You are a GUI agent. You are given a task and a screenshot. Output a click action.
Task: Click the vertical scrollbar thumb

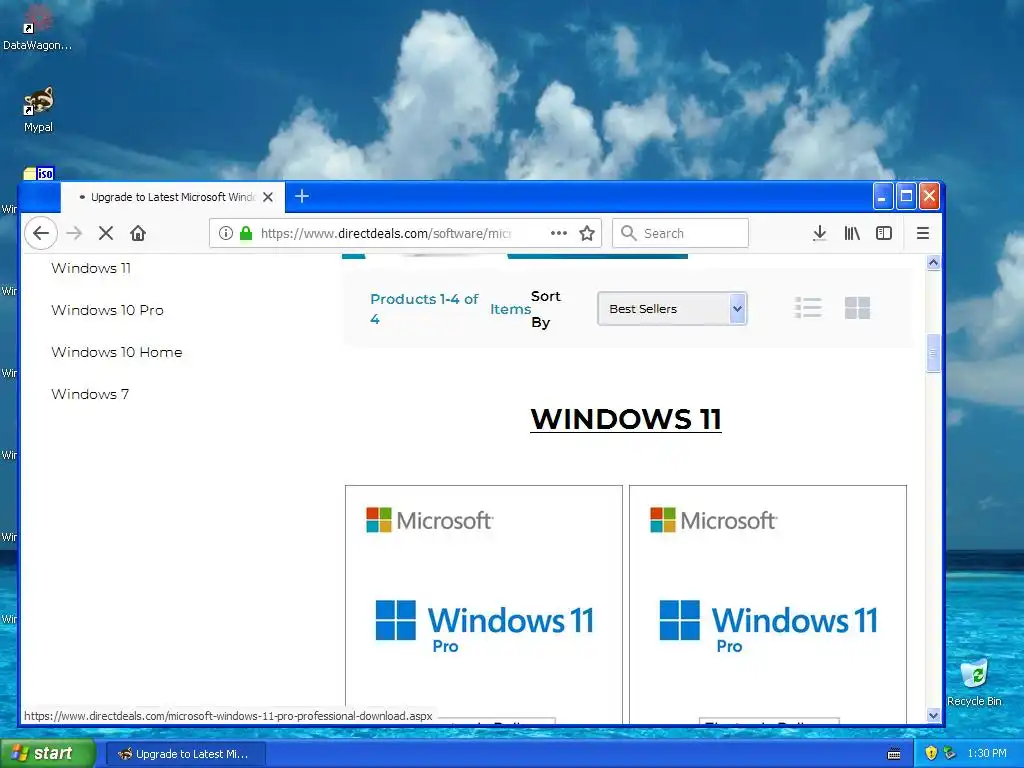click(933, 353)
